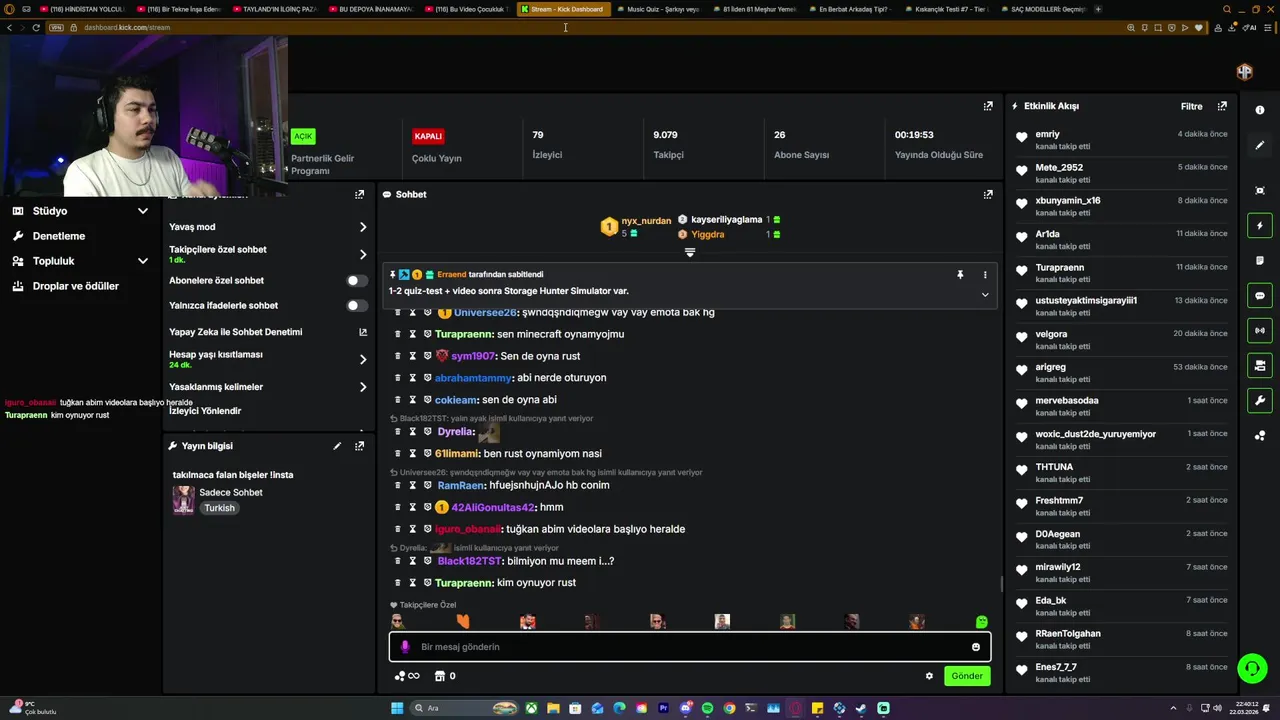Open Steam from the taskbar
This screenshot has width=1280, height=720.
click(861, 708)
